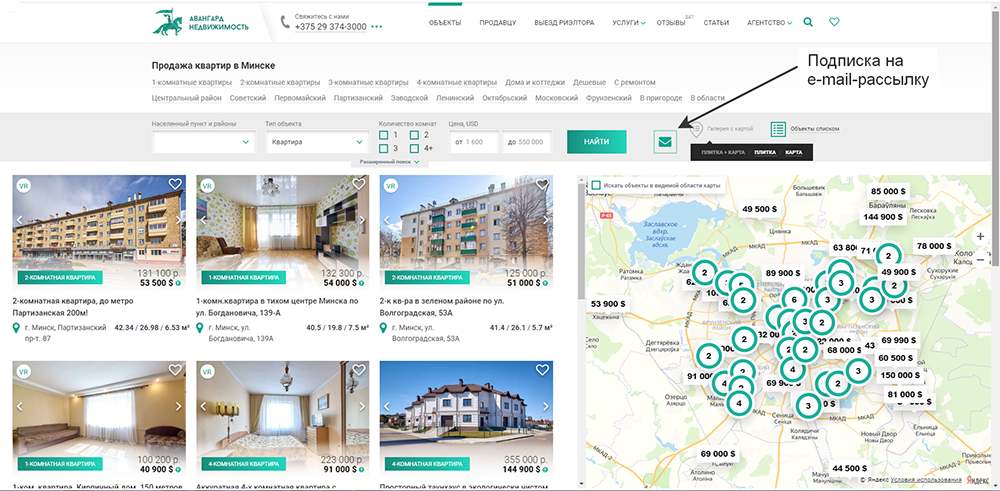This screenshot has height=491, width=1000.
Task: Switch to 'Плитка' view tab
Action: 764,152
